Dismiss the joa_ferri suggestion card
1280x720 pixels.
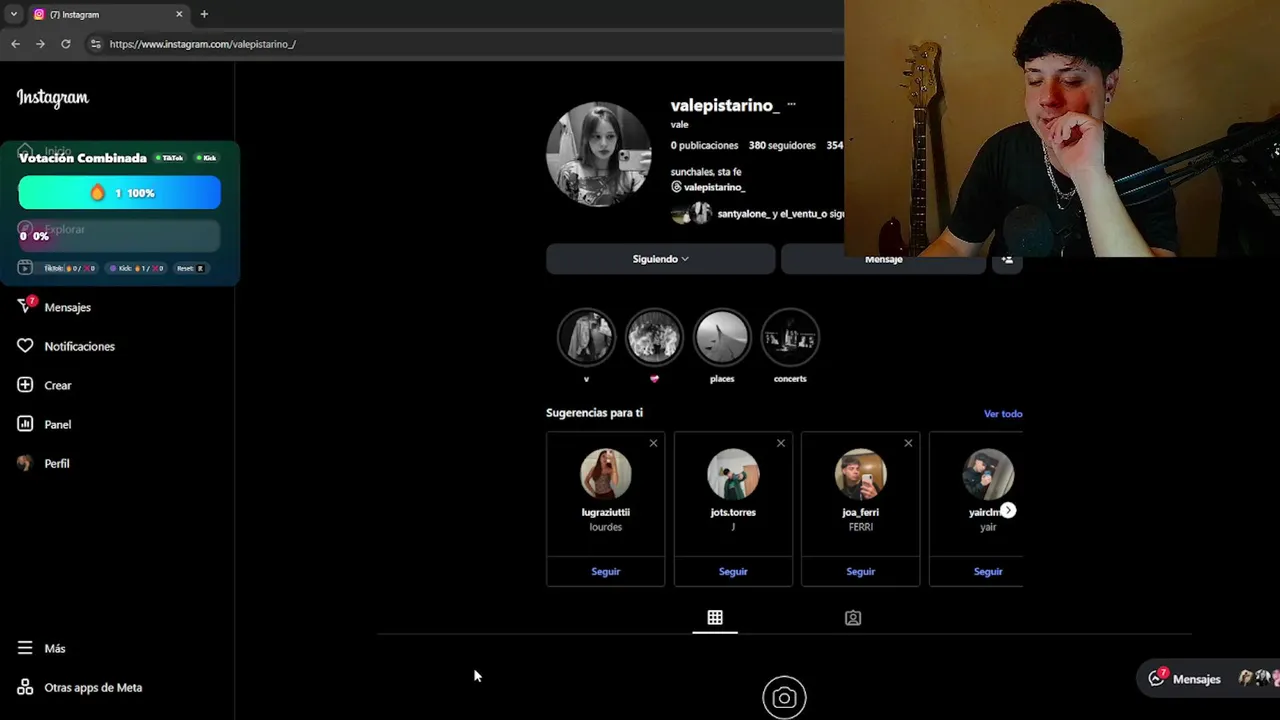(x=908, y=443)
